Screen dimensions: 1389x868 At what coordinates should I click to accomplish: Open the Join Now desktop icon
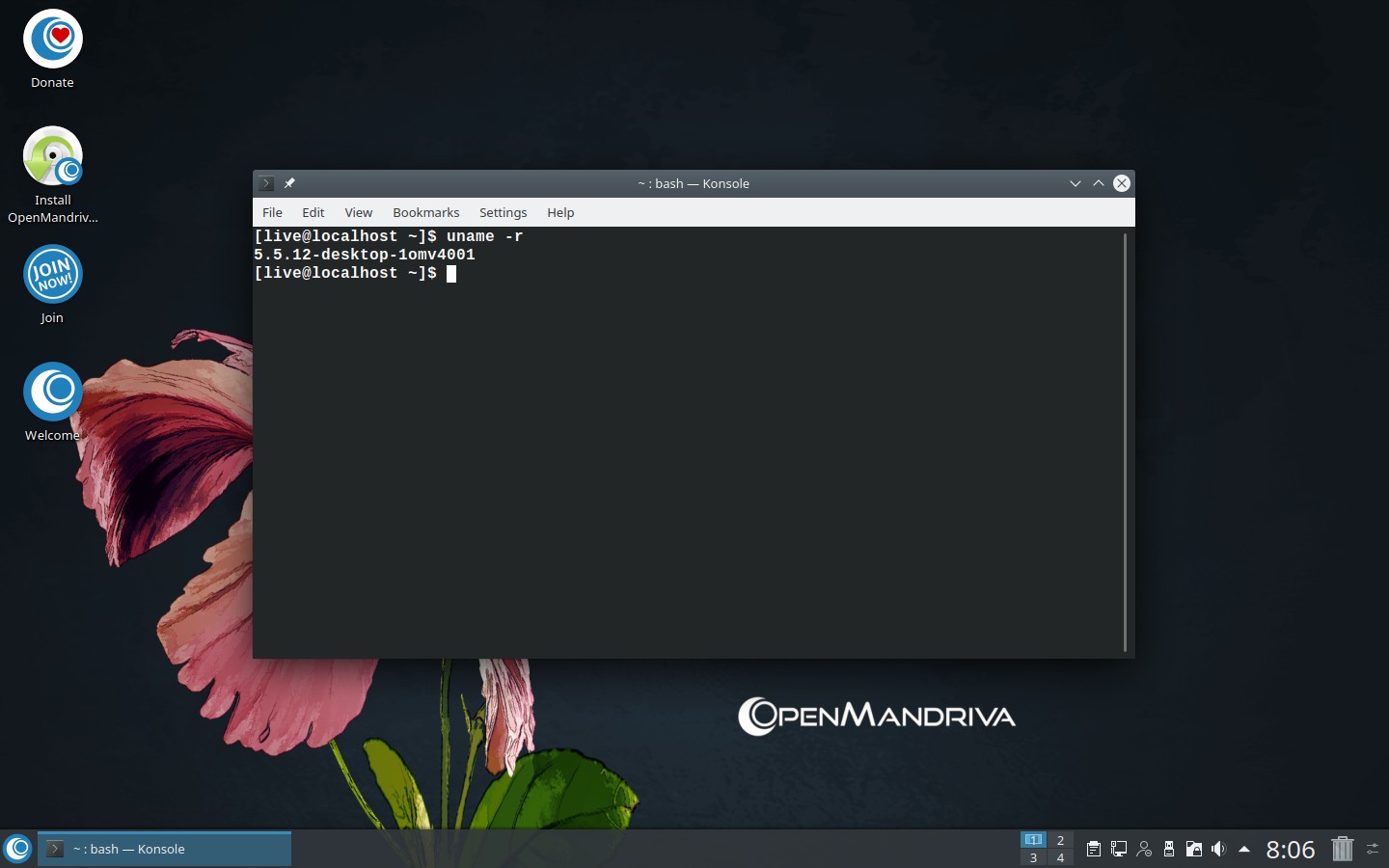(x=52, y=285)
